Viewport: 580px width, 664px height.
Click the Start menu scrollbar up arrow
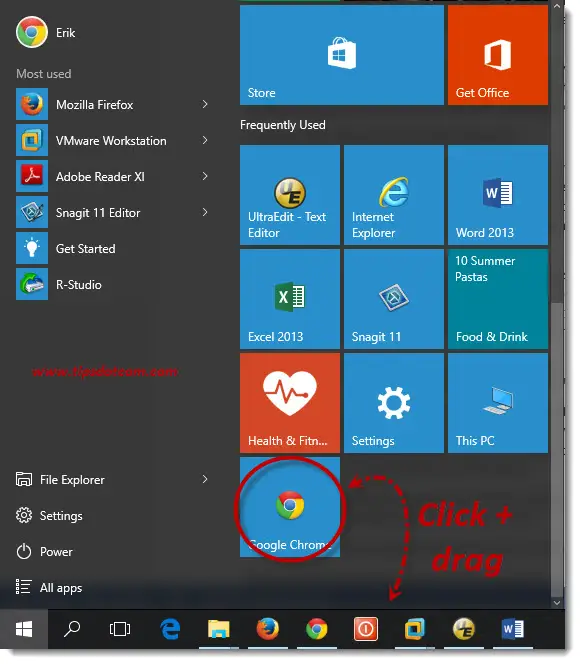(x=557, y=6)
